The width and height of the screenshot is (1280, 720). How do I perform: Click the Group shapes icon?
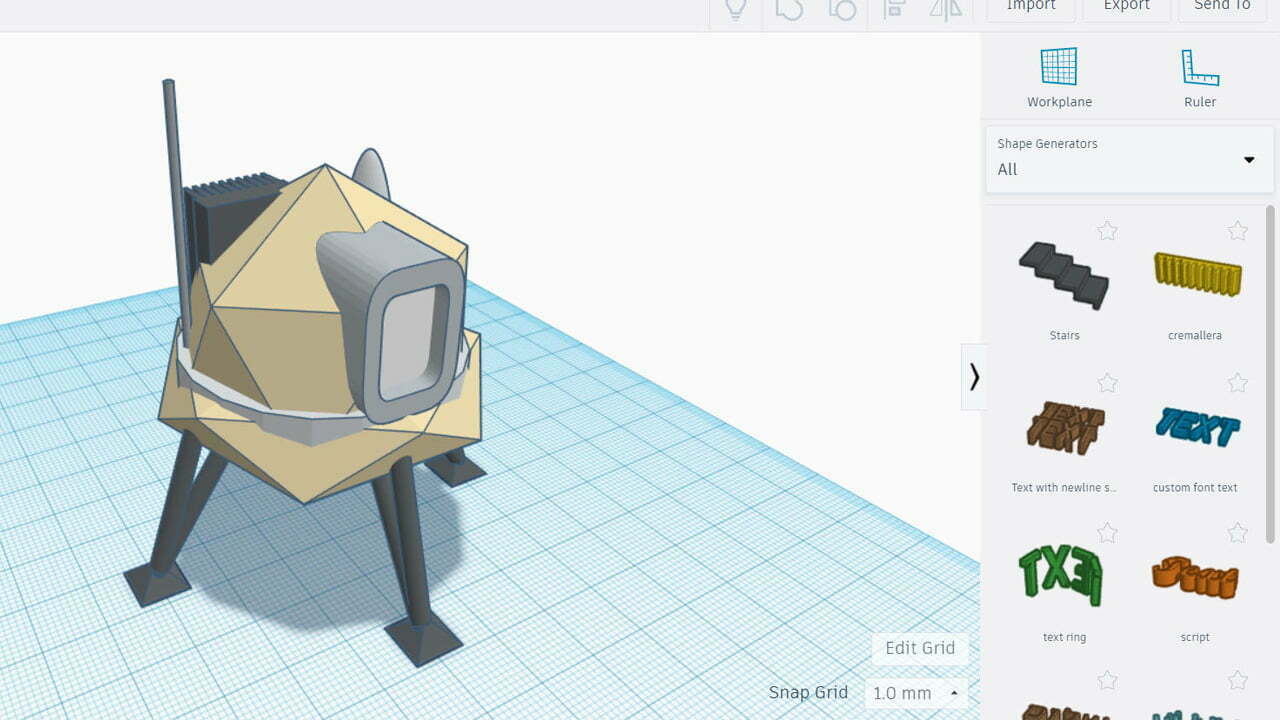tap(789, 8)
